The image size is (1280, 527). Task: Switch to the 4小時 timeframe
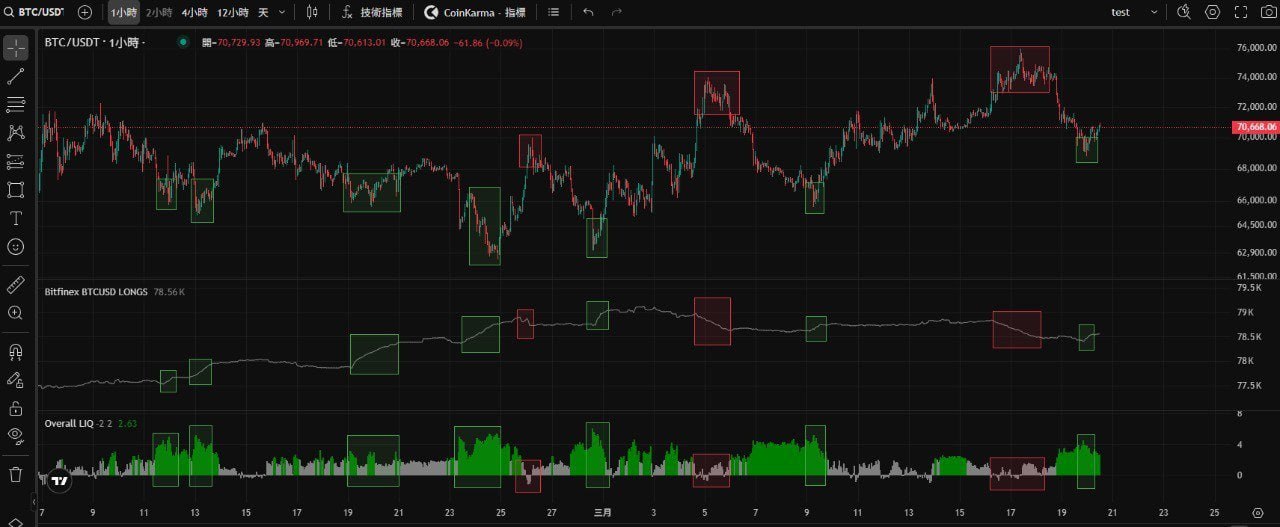[x=194, y=12]
